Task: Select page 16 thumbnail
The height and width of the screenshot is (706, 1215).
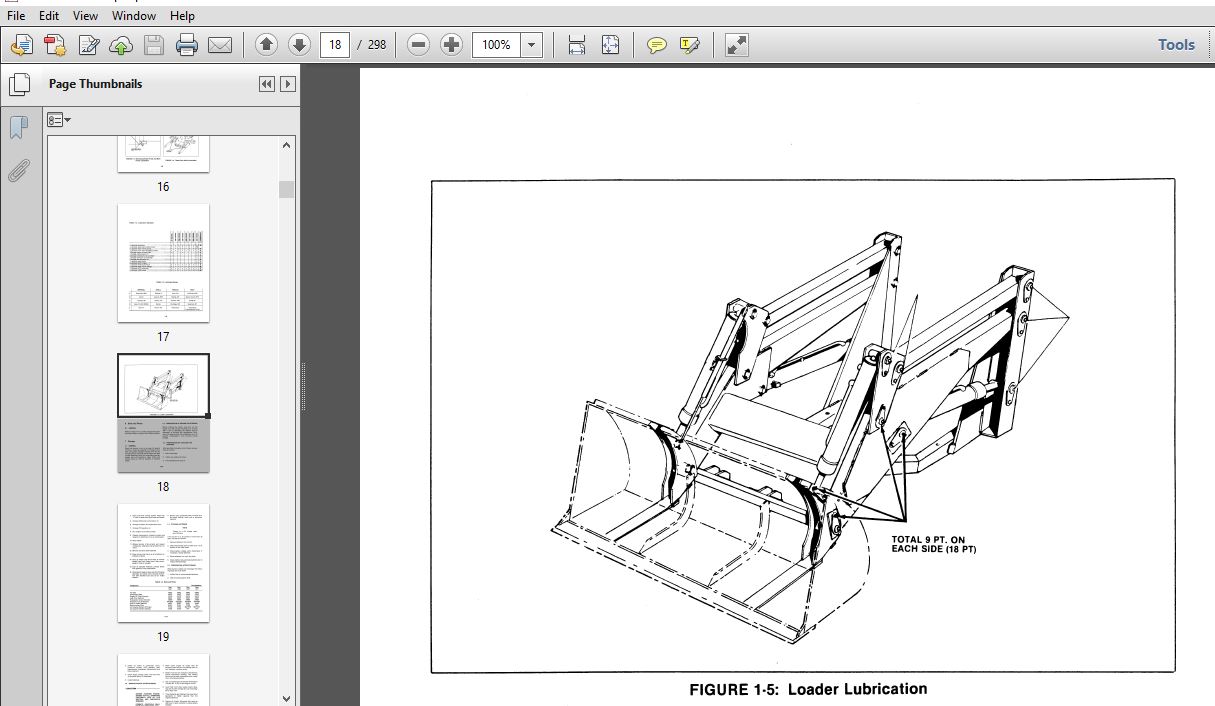Action: pyautogui.click(x=163, y=153)
